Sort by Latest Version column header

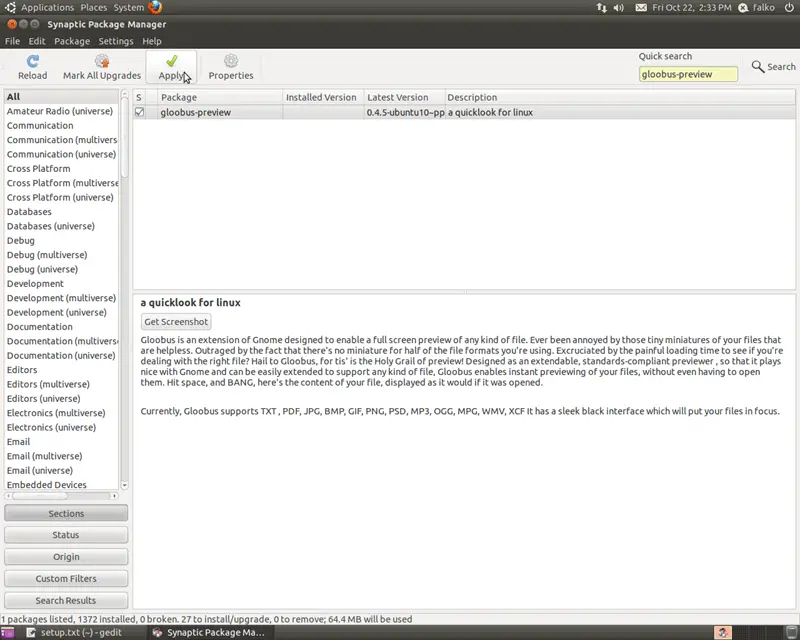pyautogui.click(x=404, y=97)
